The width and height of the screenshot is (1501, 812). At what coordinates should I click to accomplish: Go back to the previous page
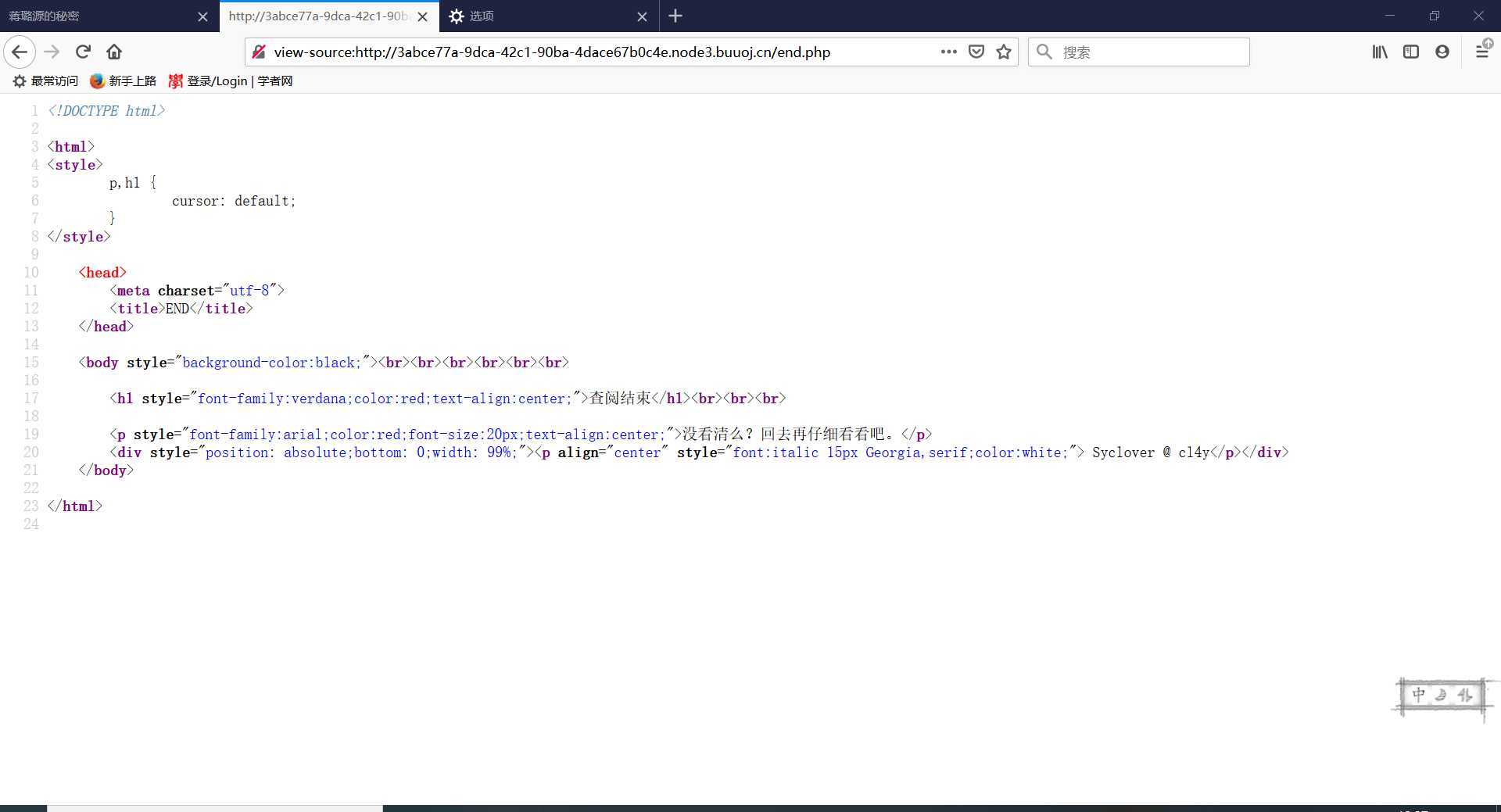tap(20, 52)
